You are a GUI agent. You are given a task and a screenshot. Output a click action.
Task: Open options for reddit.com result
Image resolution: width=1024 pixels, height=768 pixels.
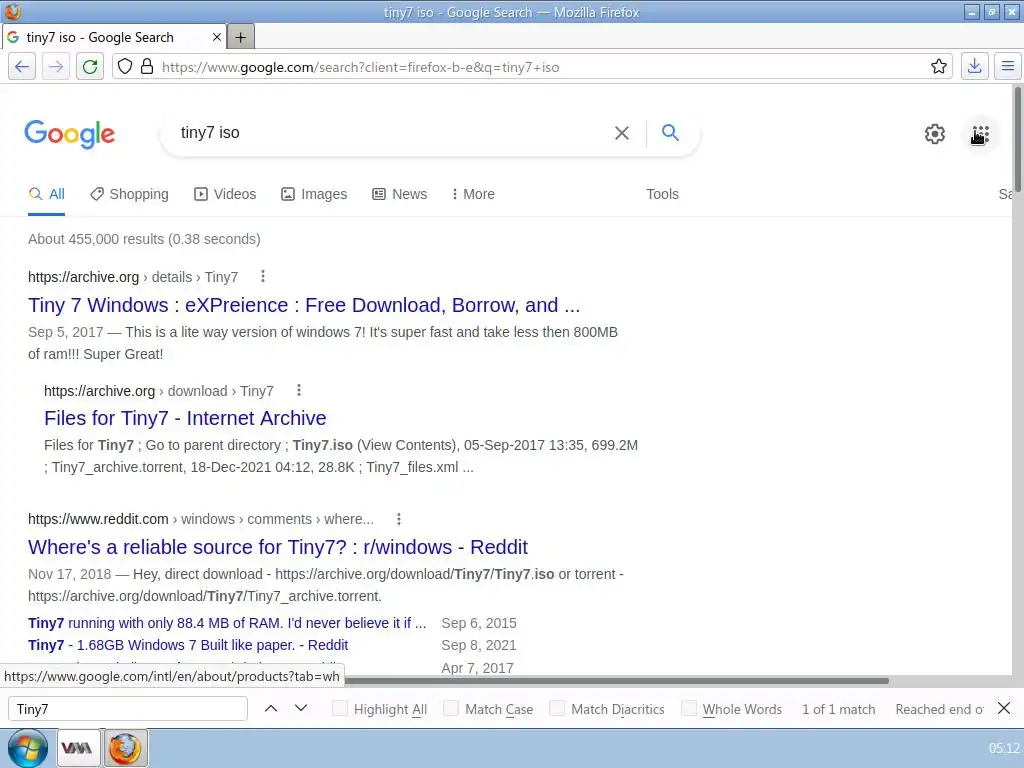pyautogui.click(x=398, y=519)
